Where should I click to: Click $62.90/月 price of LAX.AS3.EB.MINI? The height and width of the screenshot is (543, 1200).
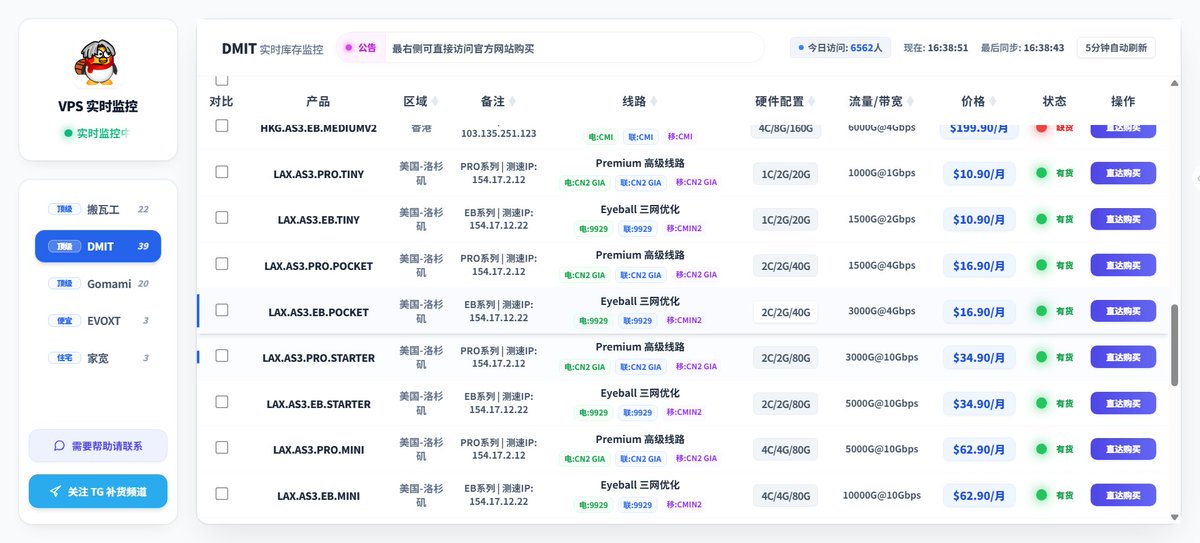coord(978,495)
